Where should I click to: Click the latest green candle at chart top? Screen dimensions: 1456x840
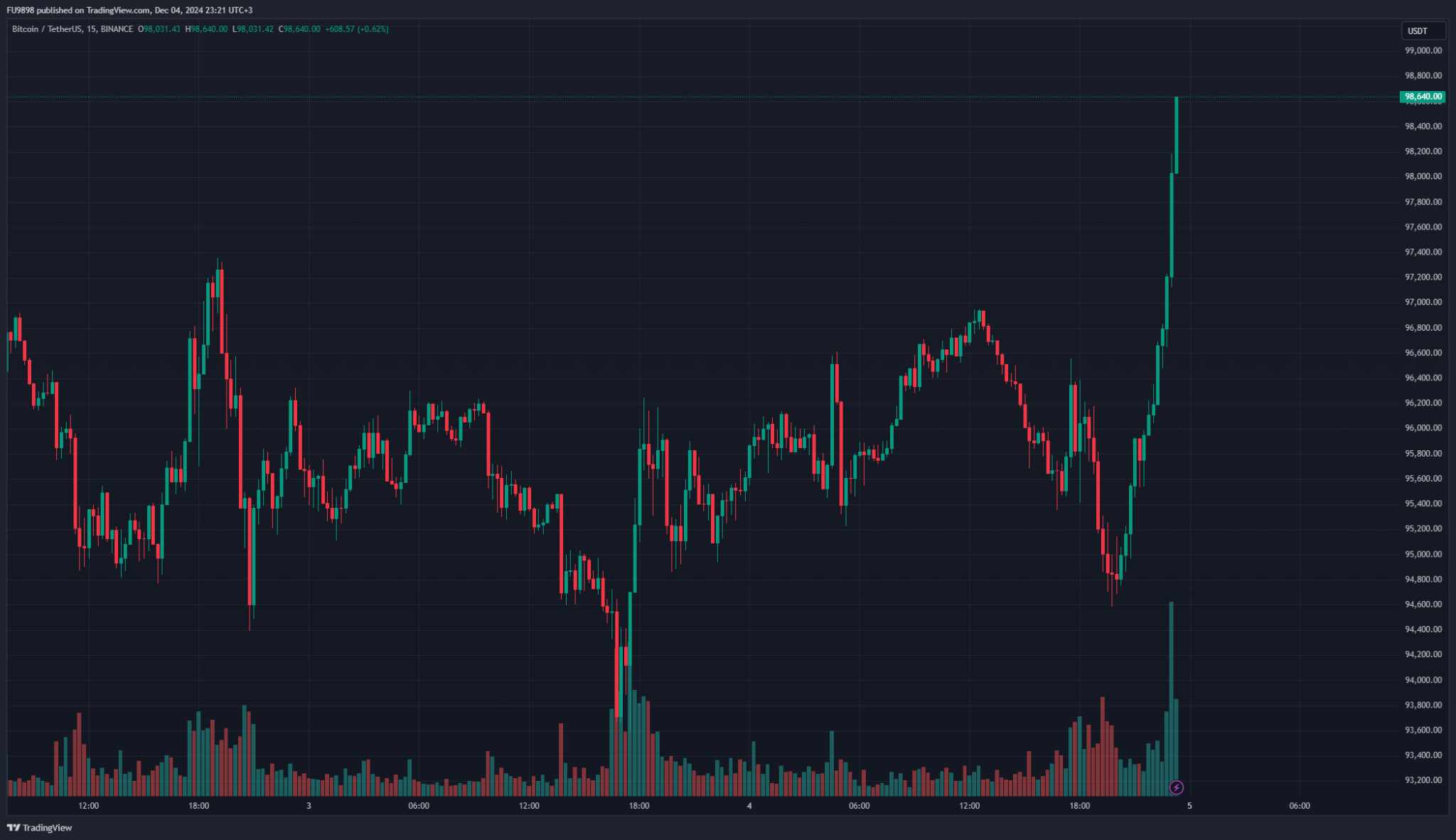point(1177,135)
